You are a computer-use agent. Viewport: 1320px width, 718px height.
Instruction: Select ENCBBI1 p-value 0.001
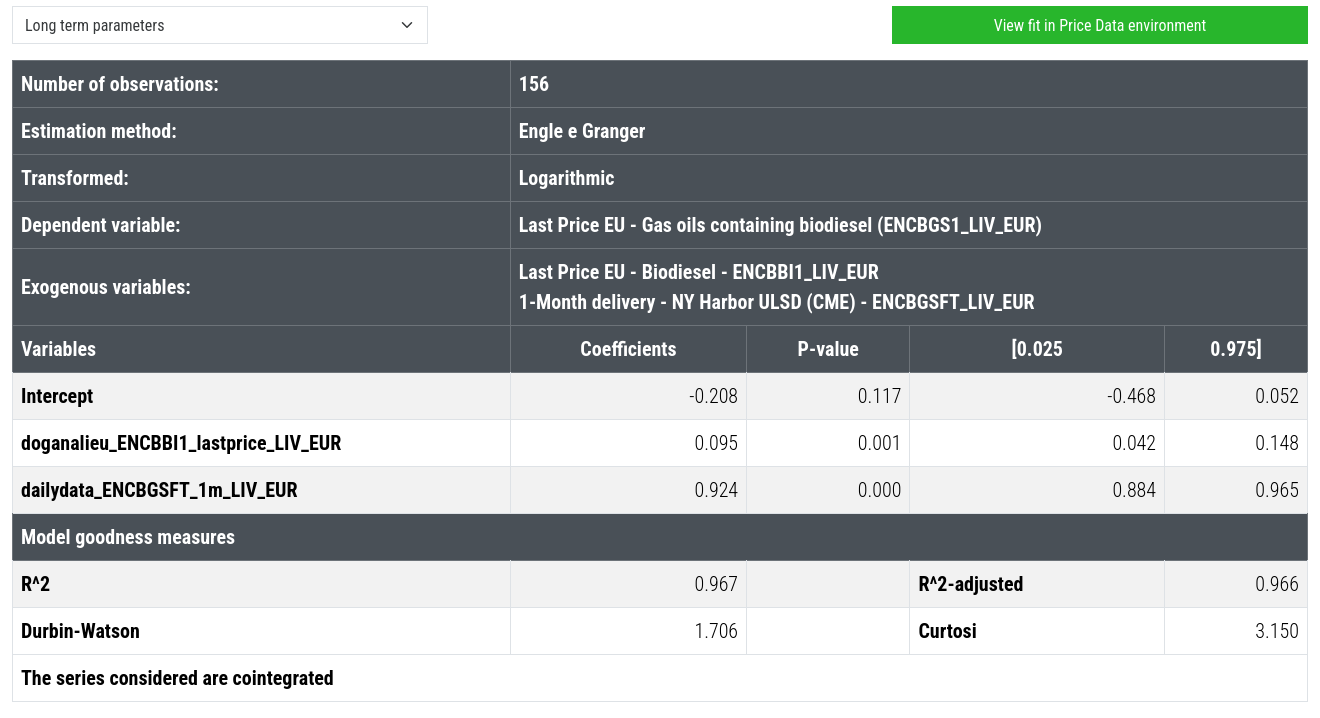click(879, 443)
